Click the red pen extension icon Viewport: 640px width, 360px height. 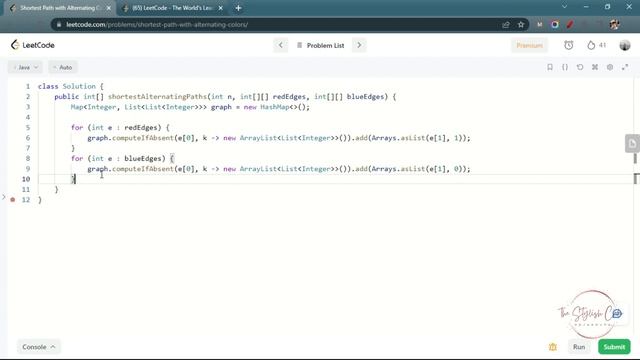[x=570, y=24]
